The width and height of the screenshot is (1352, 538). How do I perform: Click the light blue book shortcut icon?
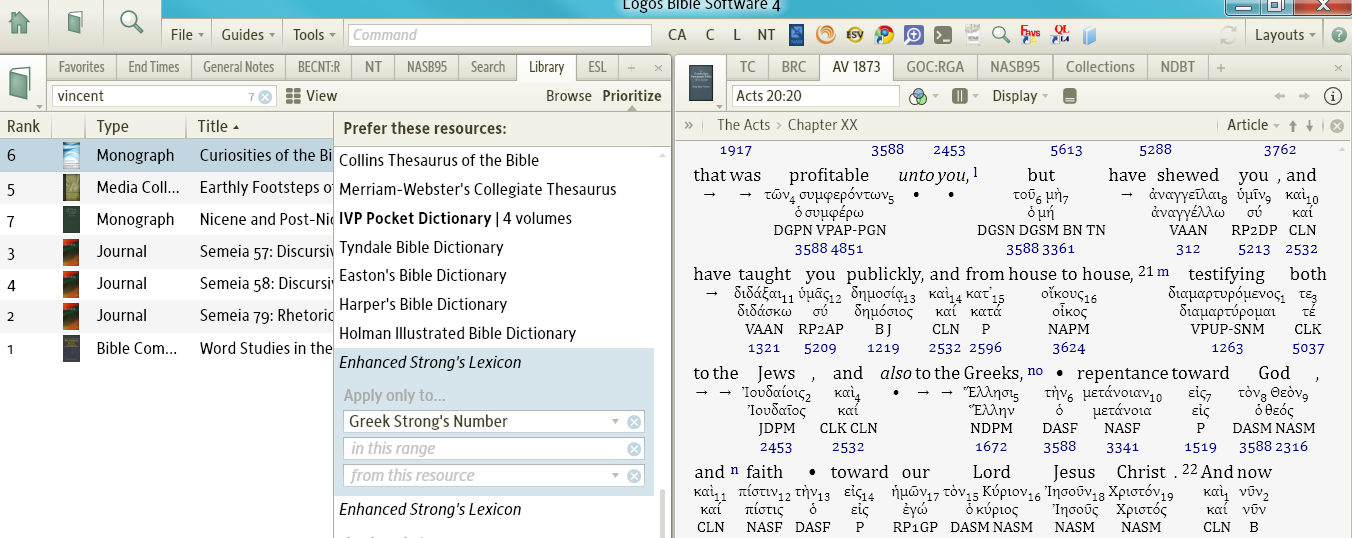coord(1089,36)
